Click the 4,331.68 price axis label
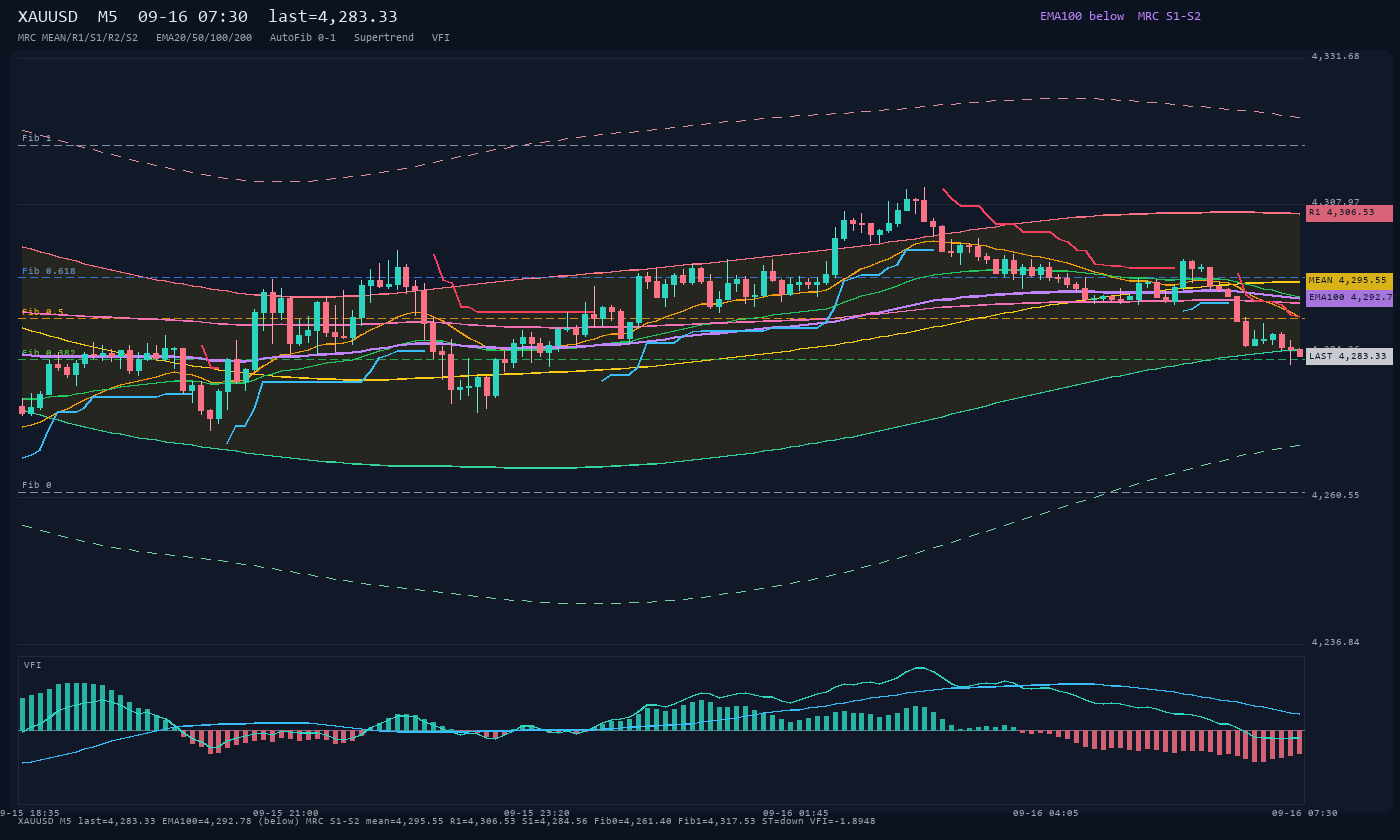Screen dimensions: 1400x840 (x=1336, y=57)
